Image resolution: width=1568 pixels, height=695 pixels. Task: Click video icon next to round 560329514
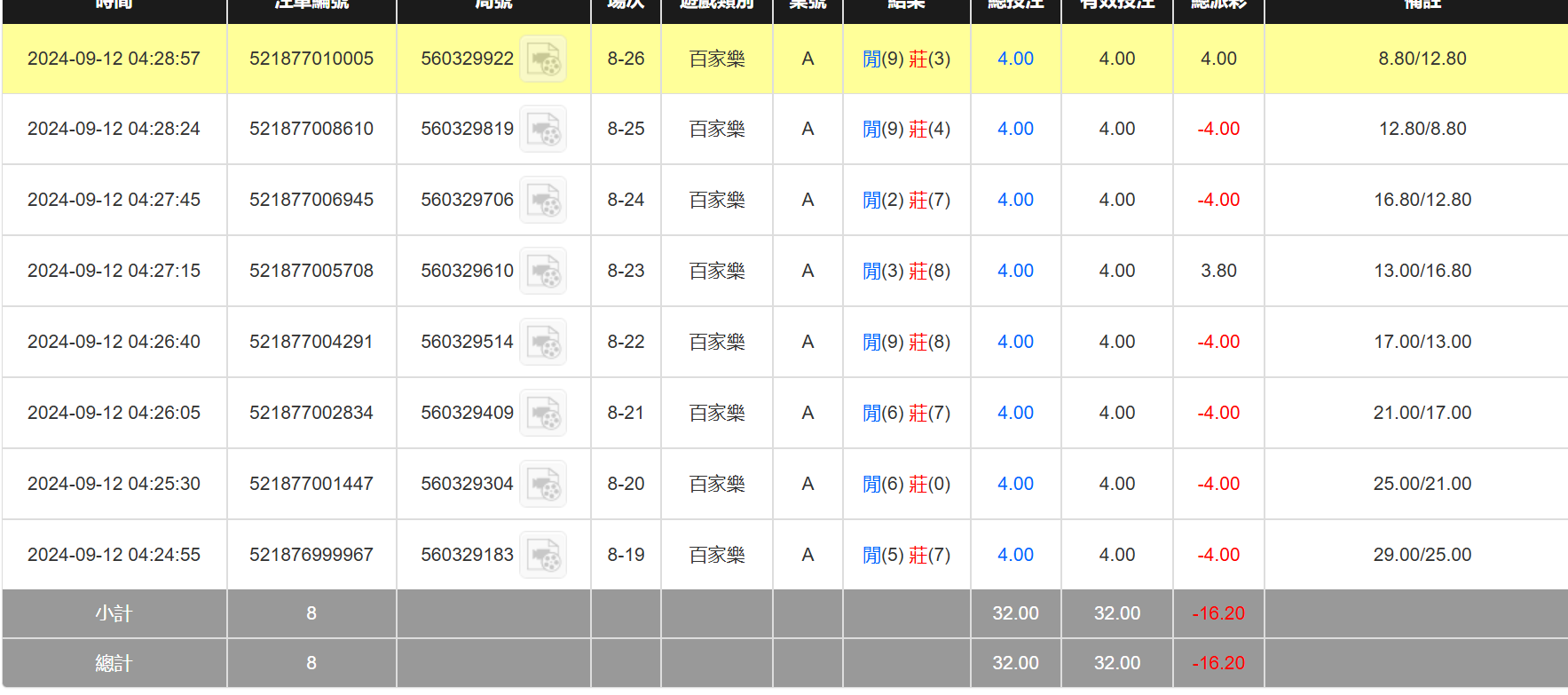tap(542, 343)
